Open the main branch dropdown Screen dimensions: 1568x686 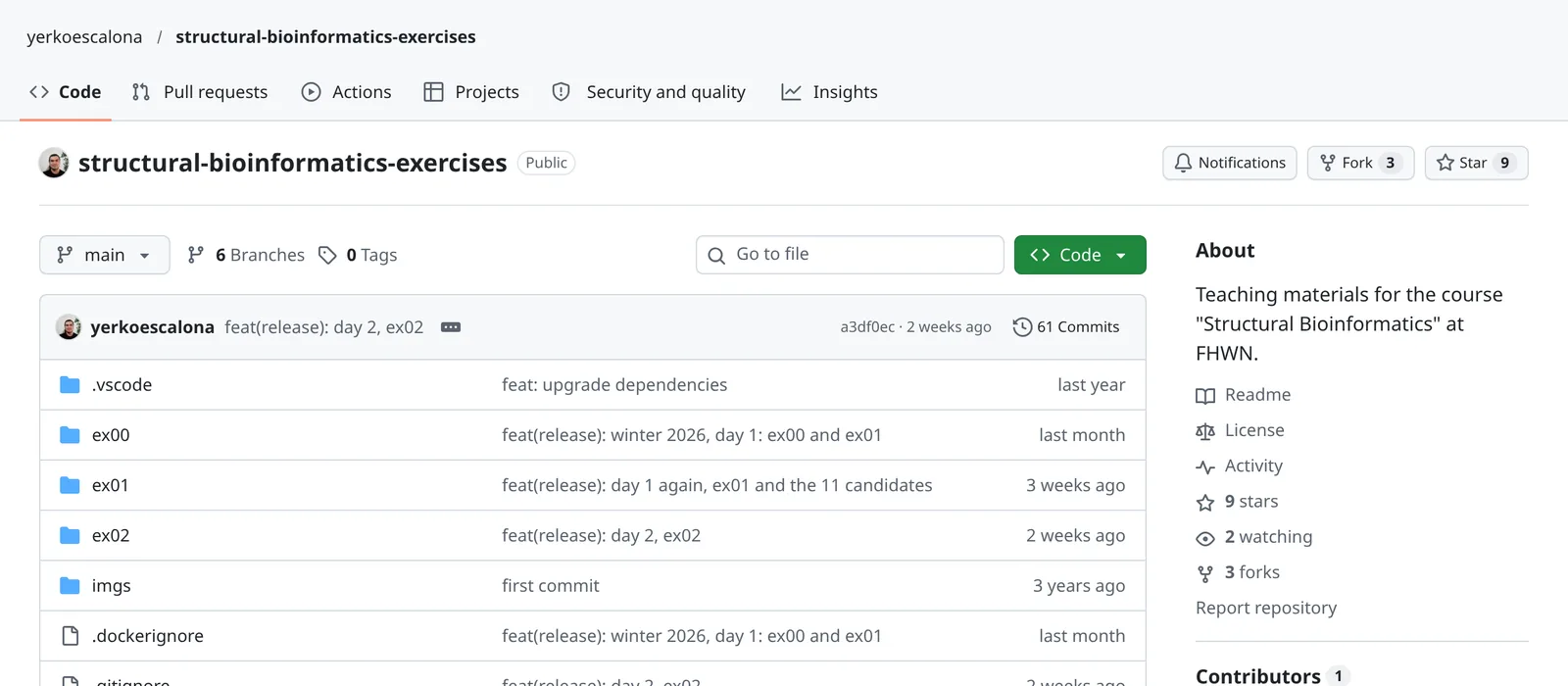point(105,255)
